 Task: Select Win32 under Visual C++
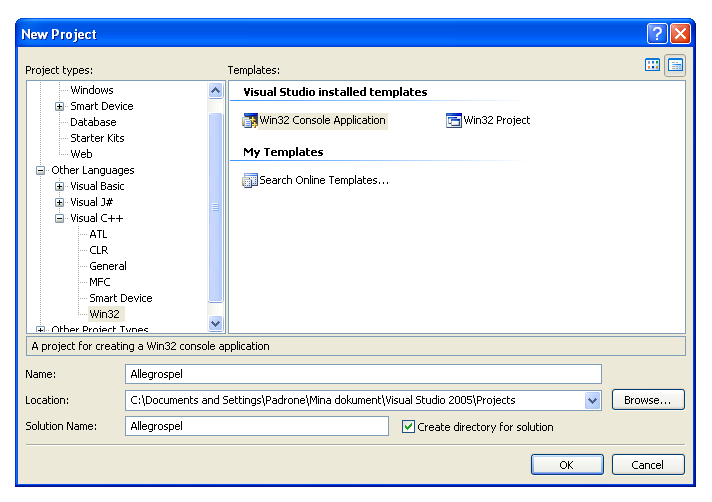click(104, 314)
